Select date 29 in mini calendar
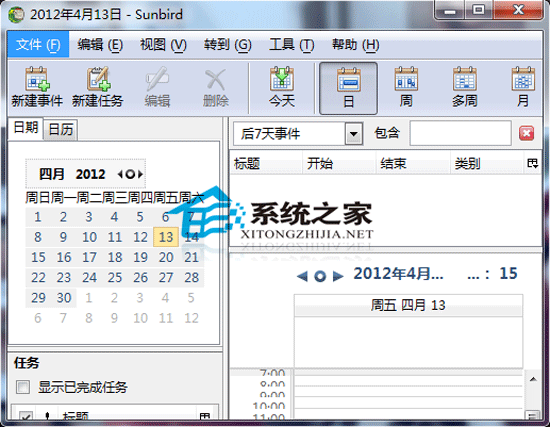This screenshot has width=550, height=427. (x=38, y=298)
